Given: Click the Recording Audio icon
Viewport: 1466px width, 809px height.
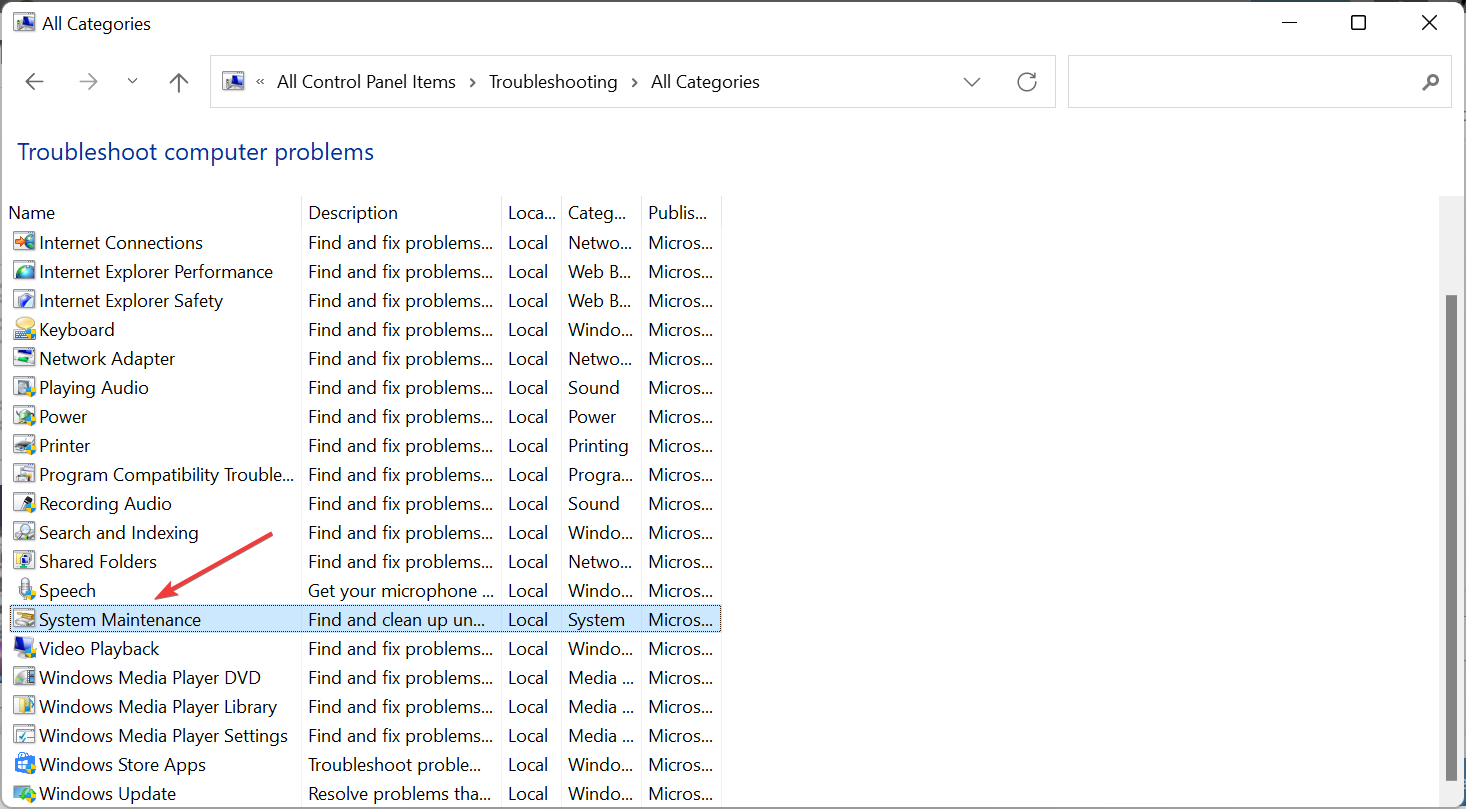Looking at the screenshot, I should coord(24,503).
